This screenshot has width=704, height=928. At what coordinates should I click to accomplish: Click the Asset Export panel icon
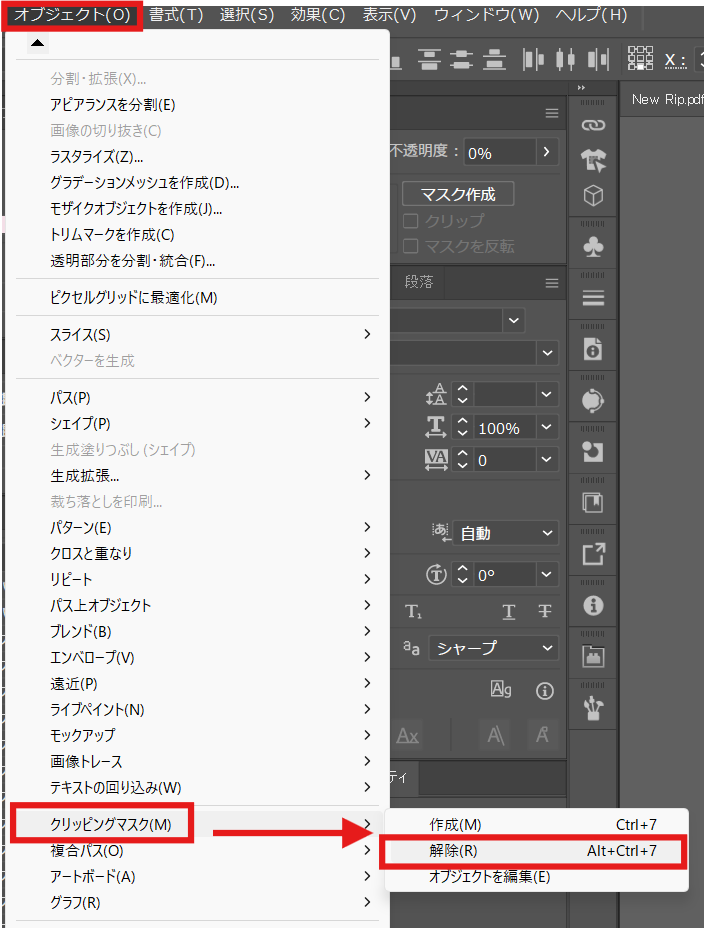pos(594,552)
